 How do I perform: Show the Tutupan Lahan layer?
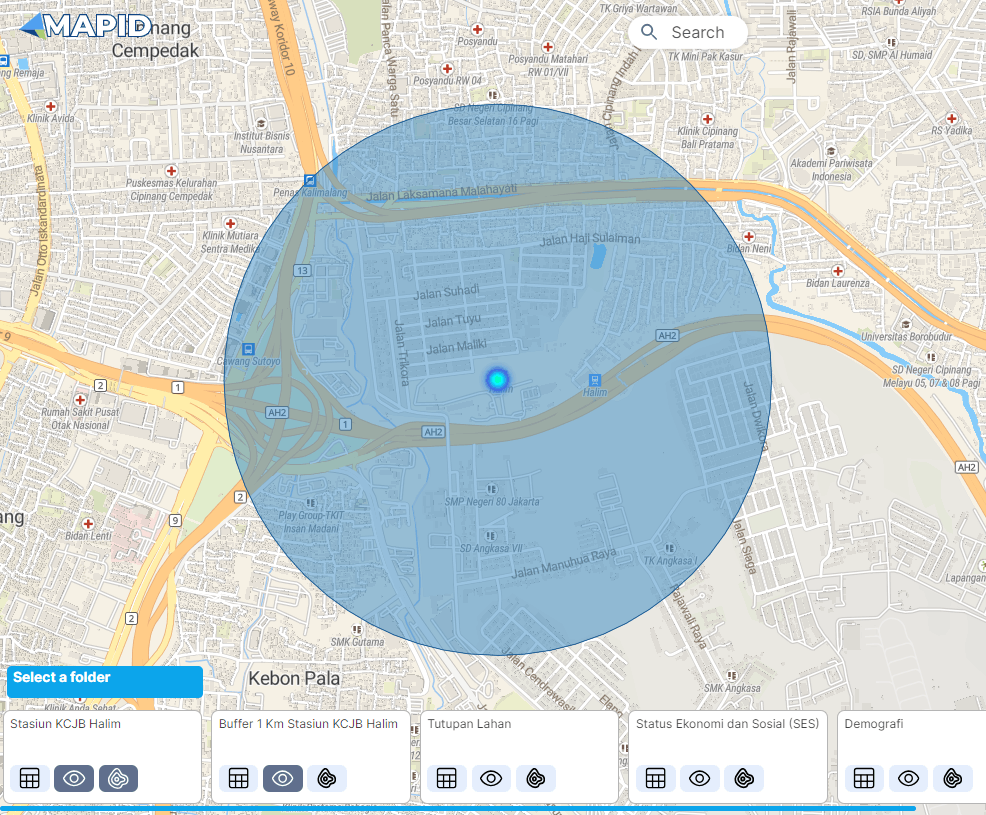coord(491,778)
